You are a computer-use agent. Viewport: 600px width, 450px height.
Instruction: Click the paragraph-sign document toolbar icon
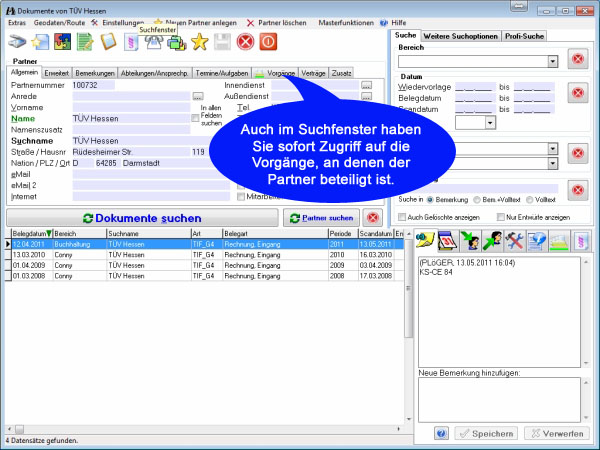pyautogui.click(x=131, y=42)
